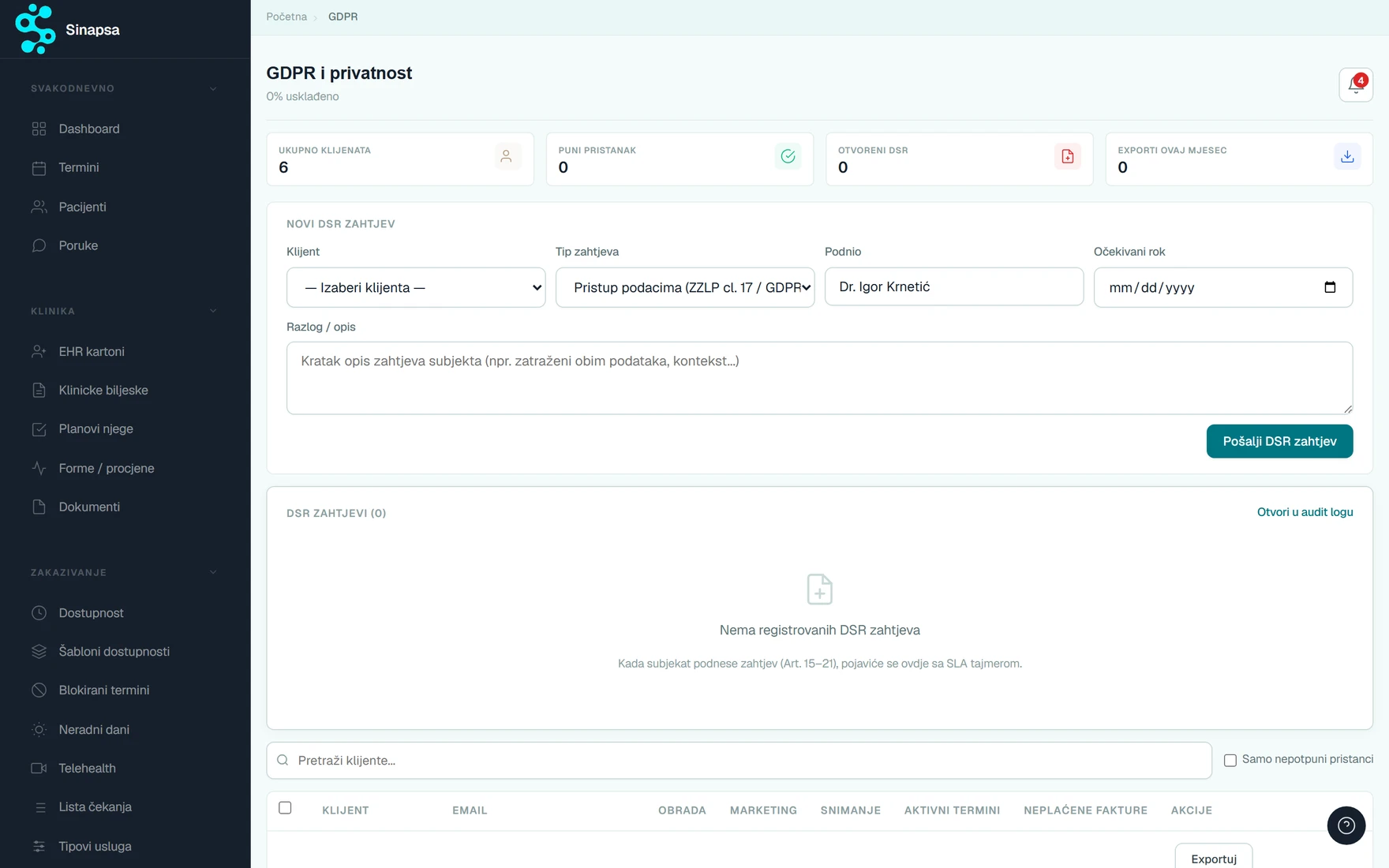This screenshot has width=1389, height=868.
Task: Click the Dostupnost clock icon
Action: [39, 612]
